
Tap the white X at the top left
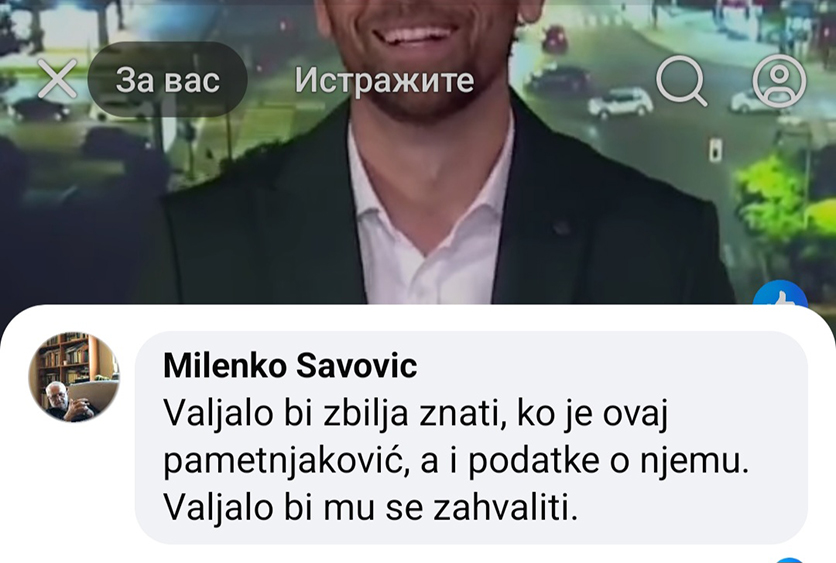(x=57, y=79)
